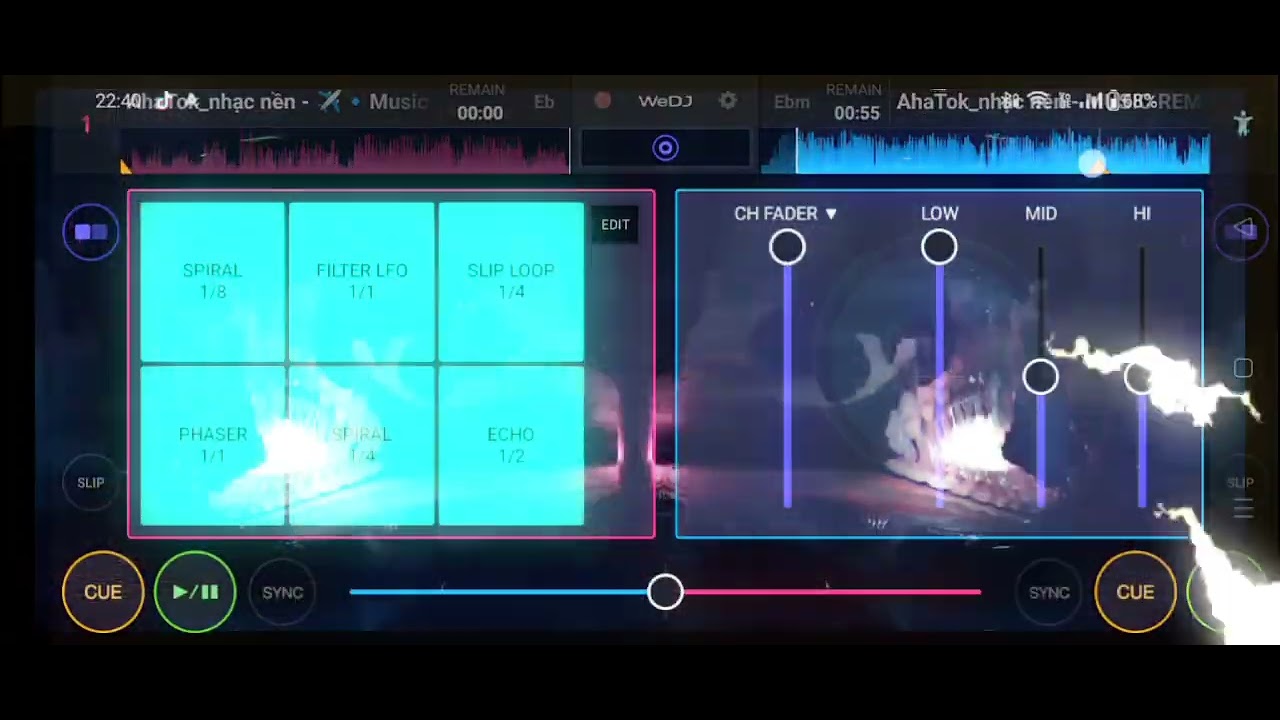Image resolution: width=1280 pixels, height=720 pixels.
Task: Tap the center jog target icon
Action: click(x=666, y=149)
